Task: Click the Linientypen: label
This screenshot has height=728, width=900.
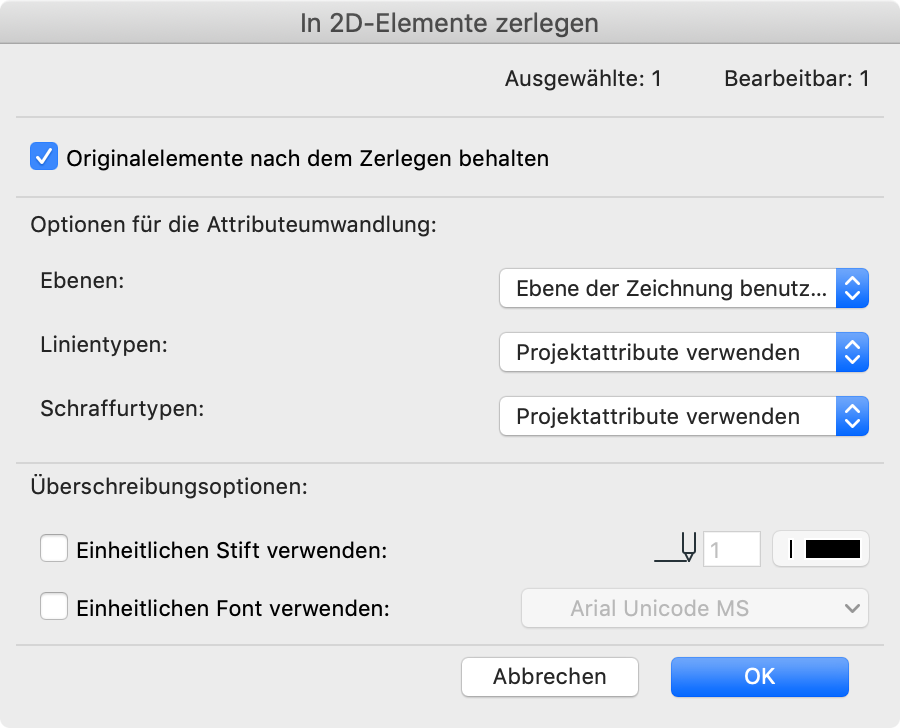Action: coord(104,345)
